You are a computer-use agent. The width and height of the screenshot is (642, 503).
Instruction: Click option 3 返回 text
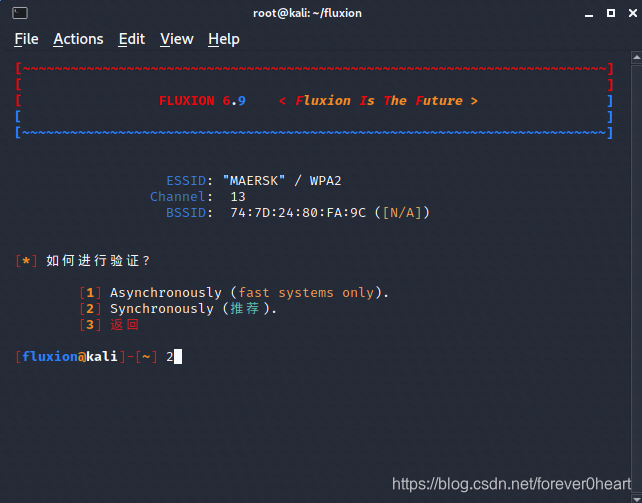pos(124,325)
